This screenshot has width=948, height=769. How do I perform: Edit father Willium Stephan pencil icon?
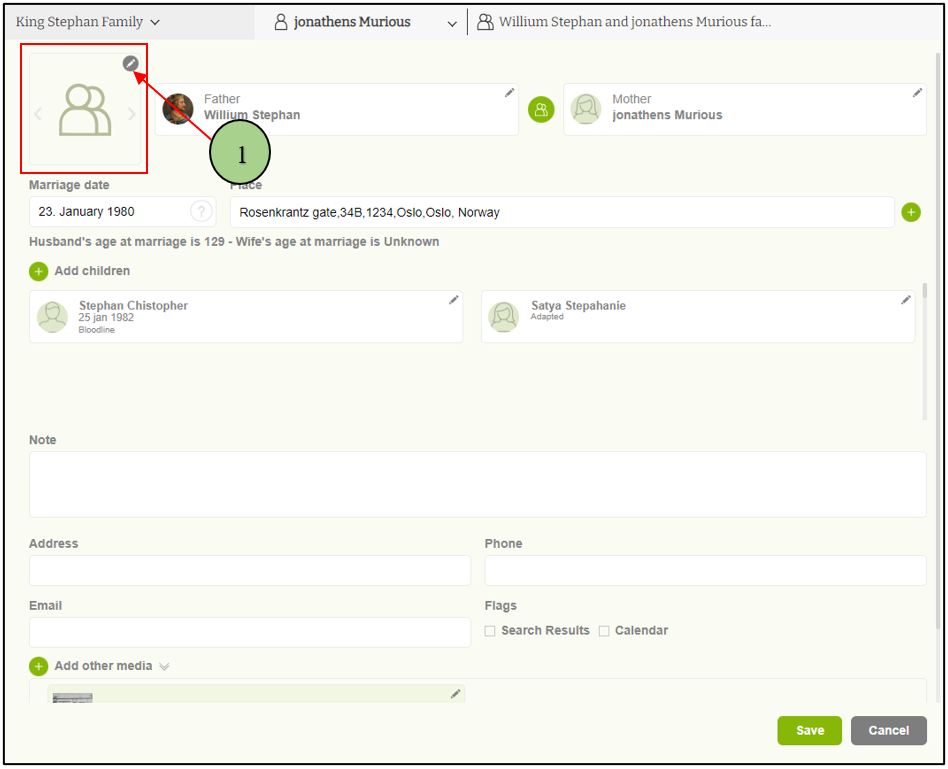pos(509,93)
